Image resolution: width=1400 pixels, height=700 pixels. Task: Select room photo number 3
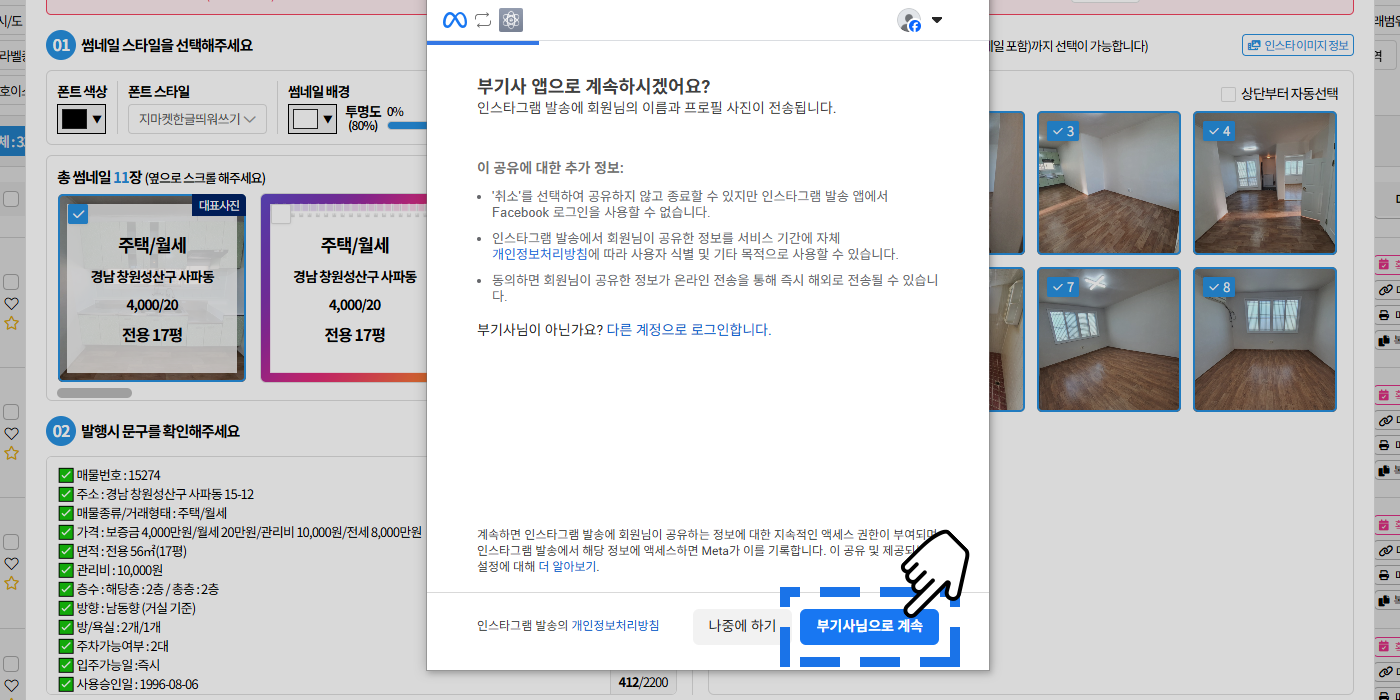(1109, 183)
